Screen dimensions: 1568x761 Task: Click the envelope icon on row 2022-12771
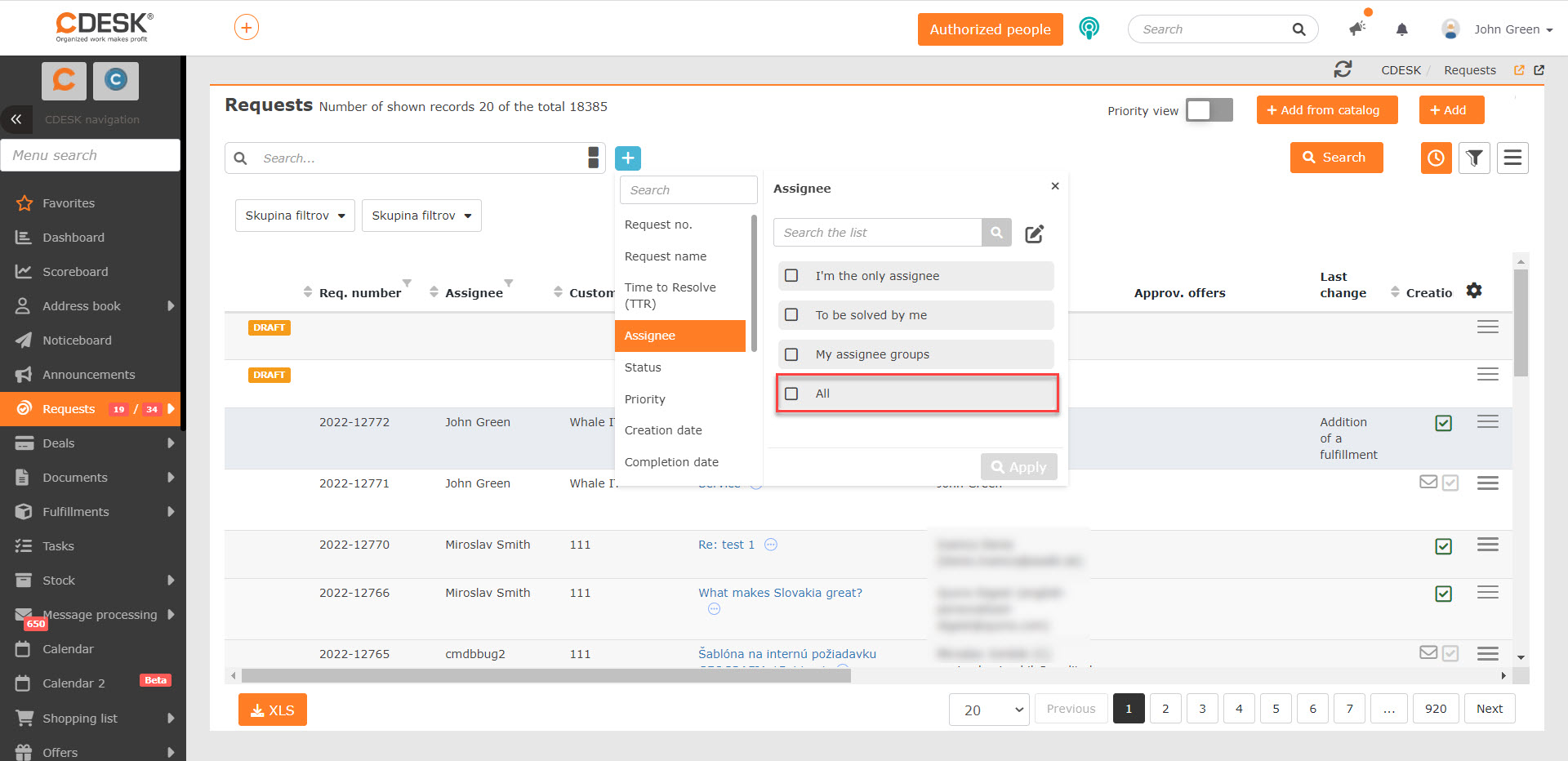tap(1428, 482)
